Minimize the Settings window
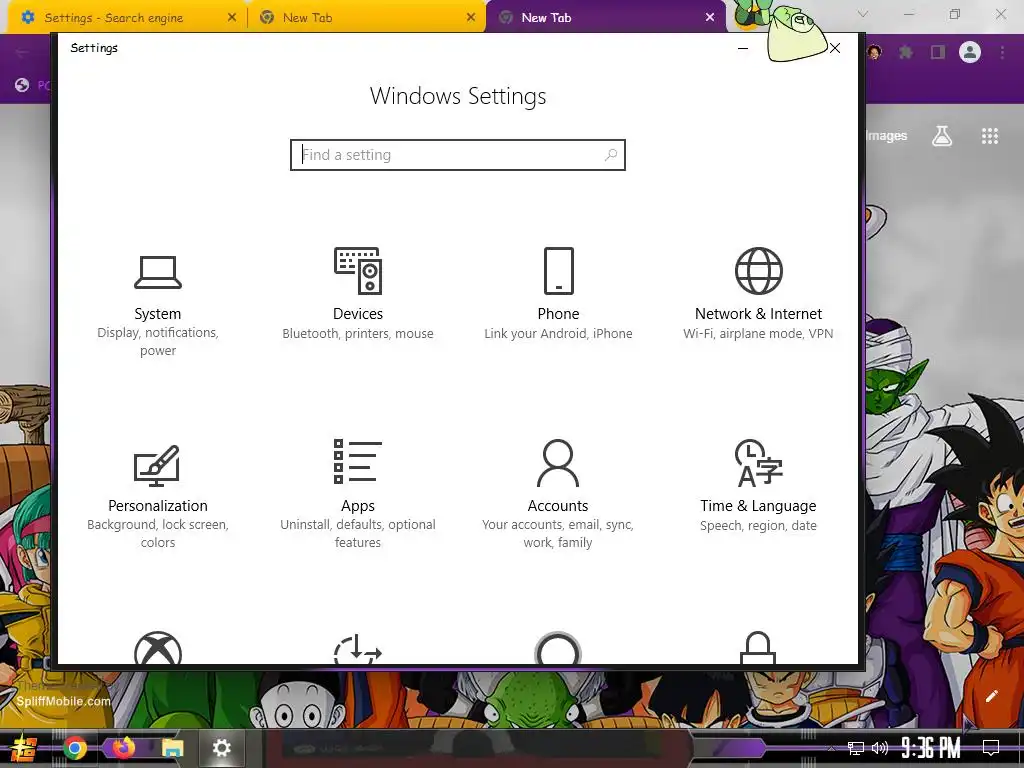This screenshot has width=1024, height=768. 743,48
